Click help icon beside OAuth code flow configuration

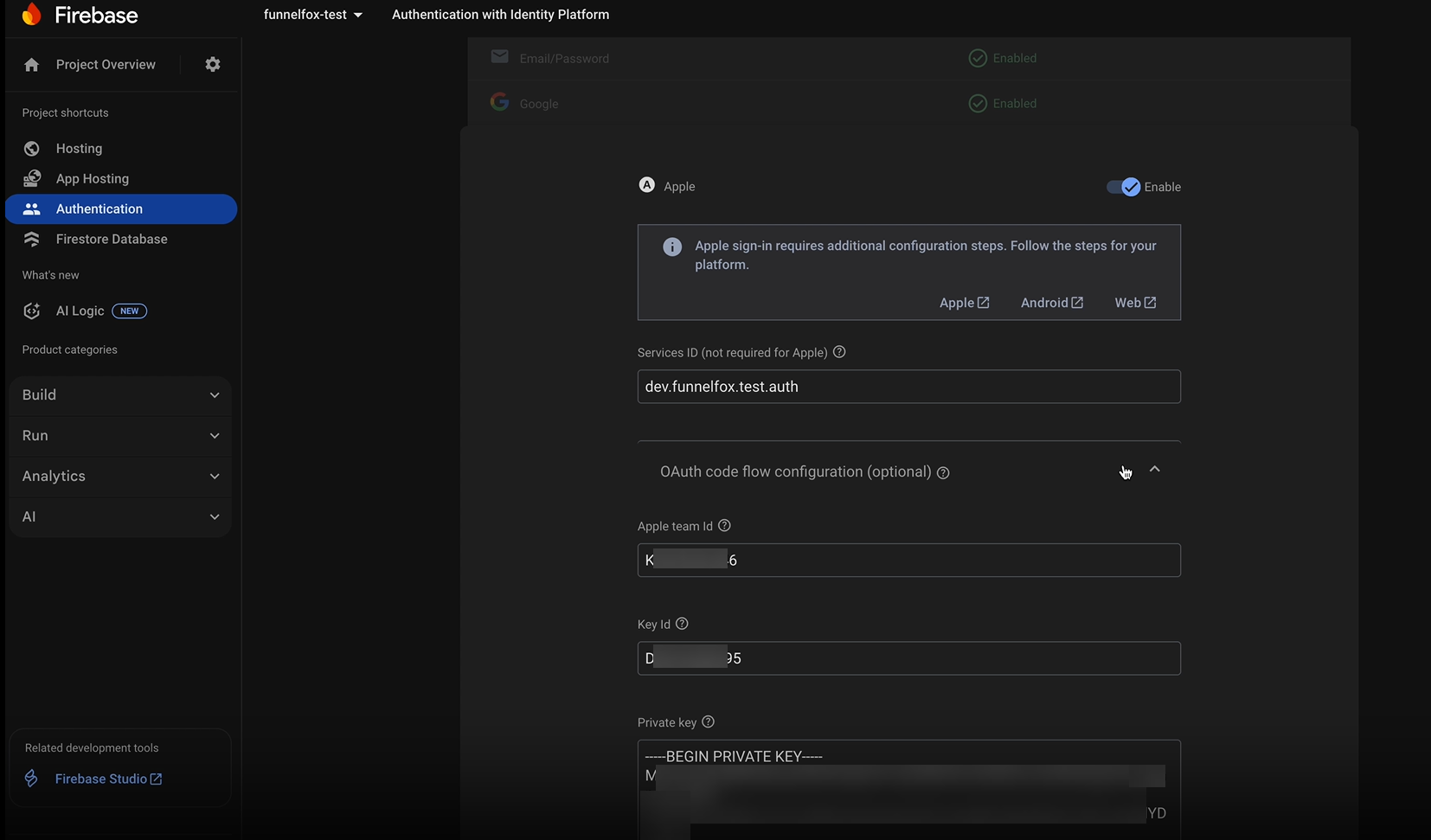point(943,473)
